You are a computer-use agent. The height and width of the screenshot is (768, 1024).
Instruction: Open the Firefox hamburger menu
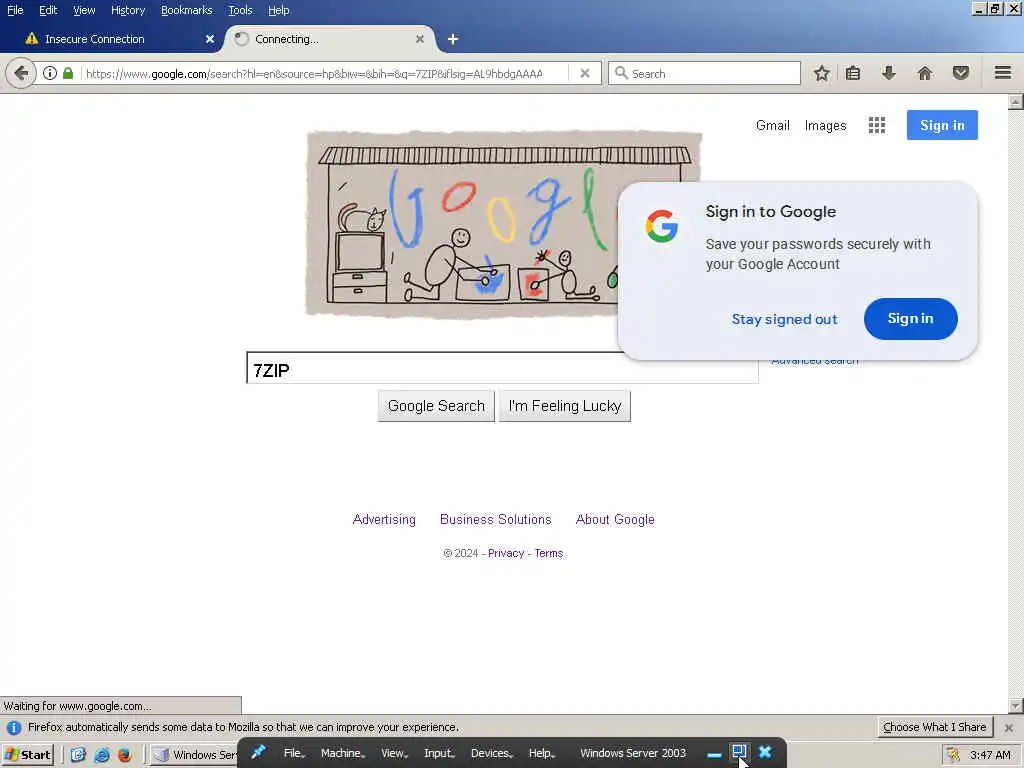[x=1003, y=73]
